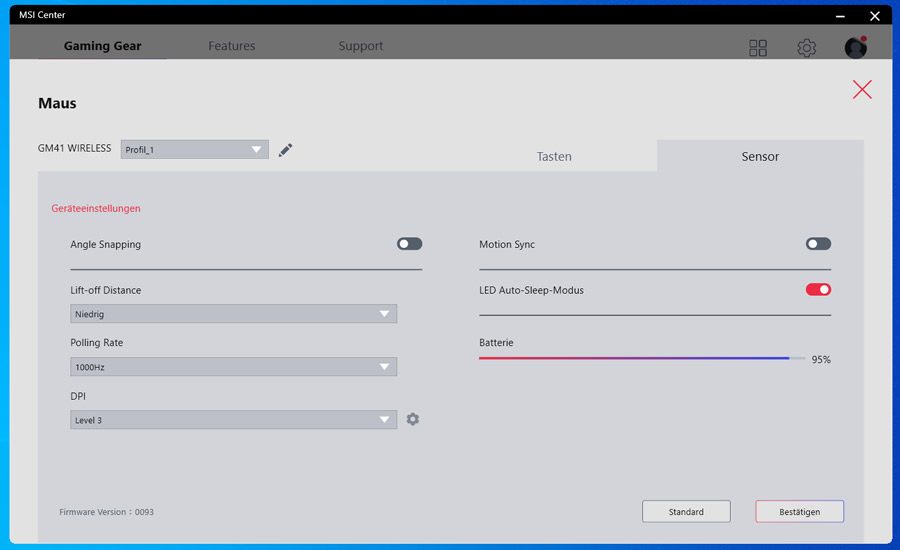Minimize the MSI Center window
This screenshot has height=550, width=900.
pos(840,16)
